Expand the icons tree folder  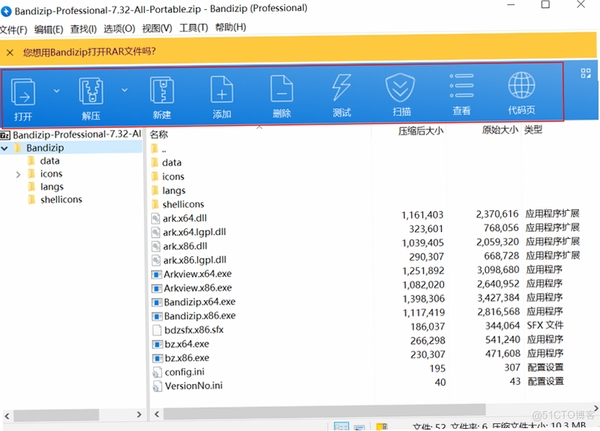click(18, 175)
